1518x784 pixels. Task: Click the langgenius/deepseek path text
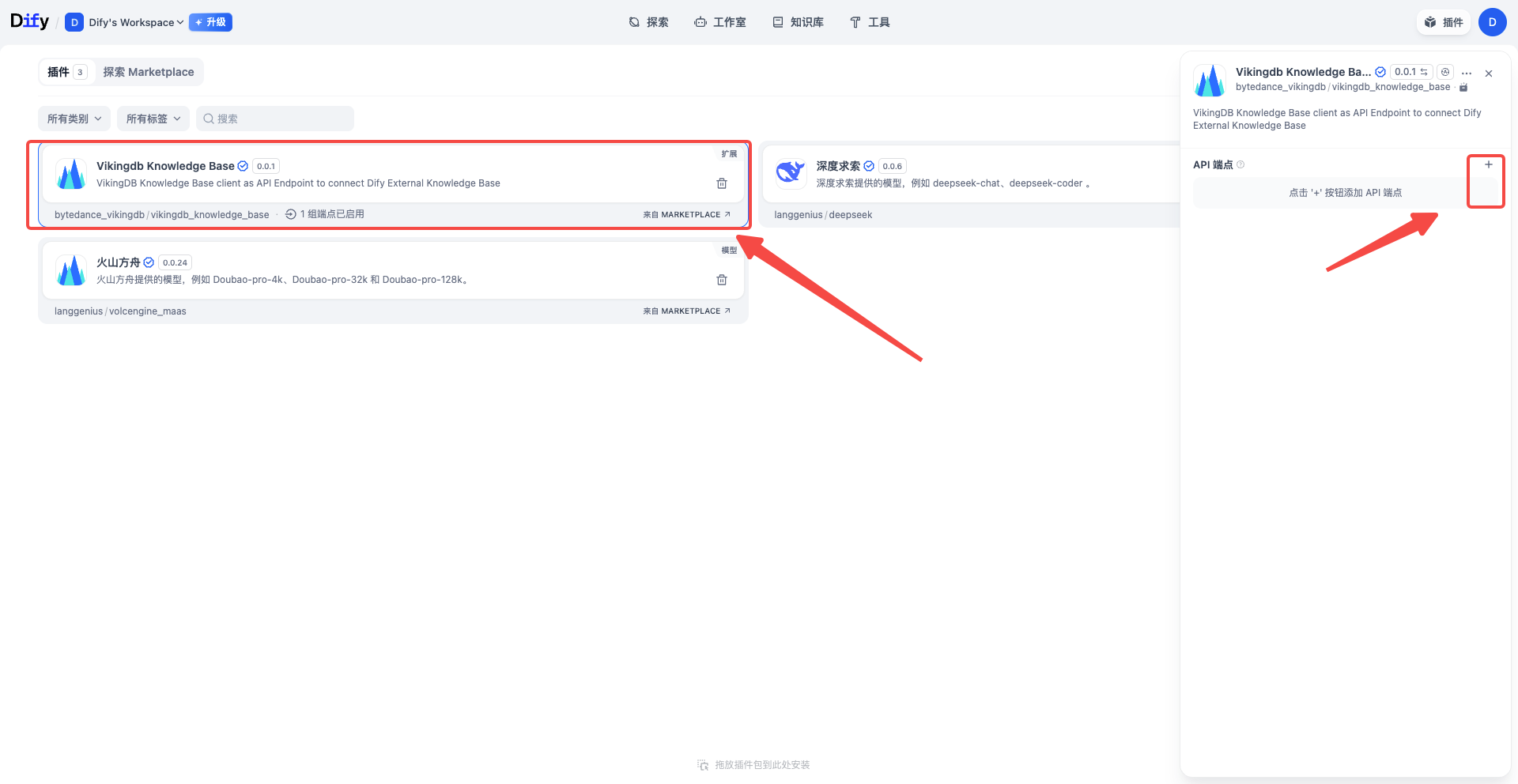[823, 215]
